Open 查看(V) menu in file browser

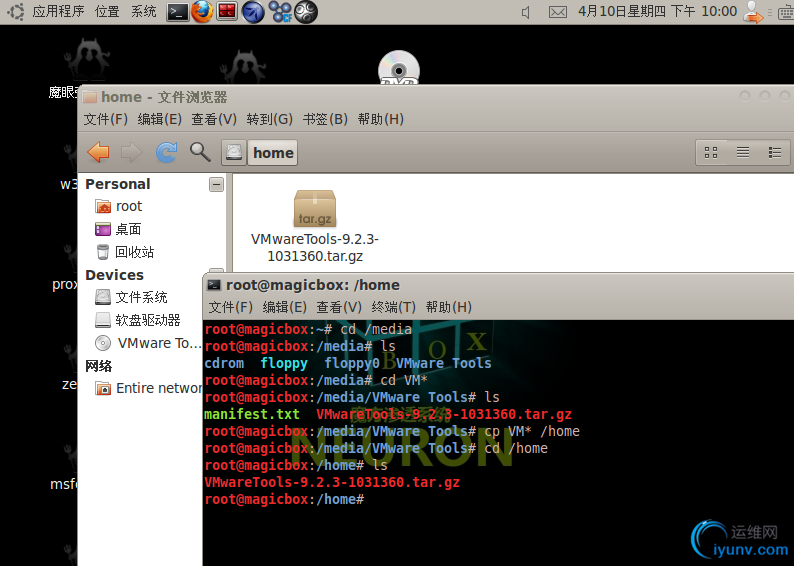pyautogui.click(x=214, y=119)
